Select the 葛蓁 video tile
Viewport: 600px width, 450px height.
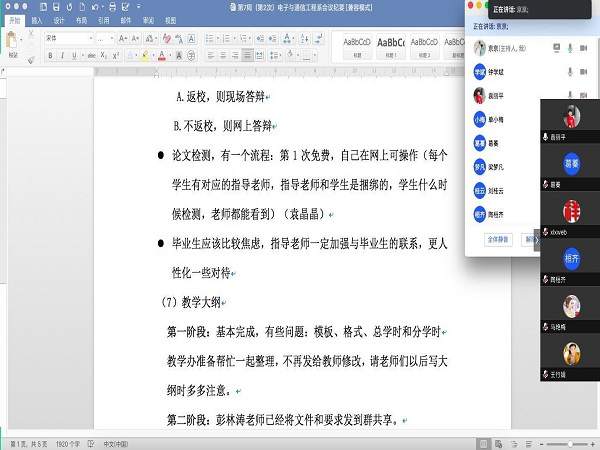point(570,169)
